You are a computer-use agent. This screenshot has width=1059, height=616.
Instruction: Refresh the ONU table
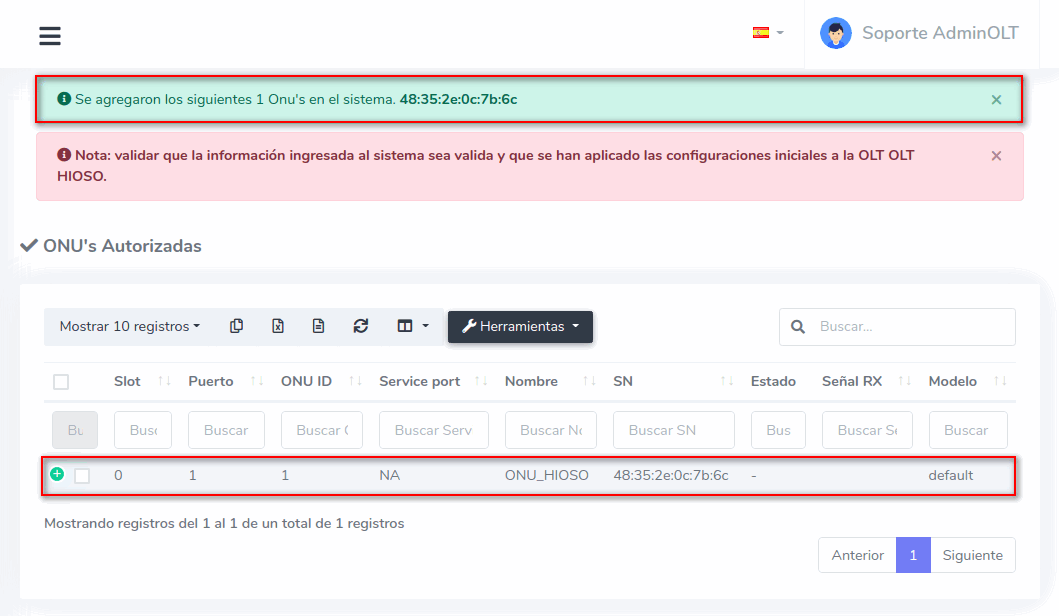[361, 326]
